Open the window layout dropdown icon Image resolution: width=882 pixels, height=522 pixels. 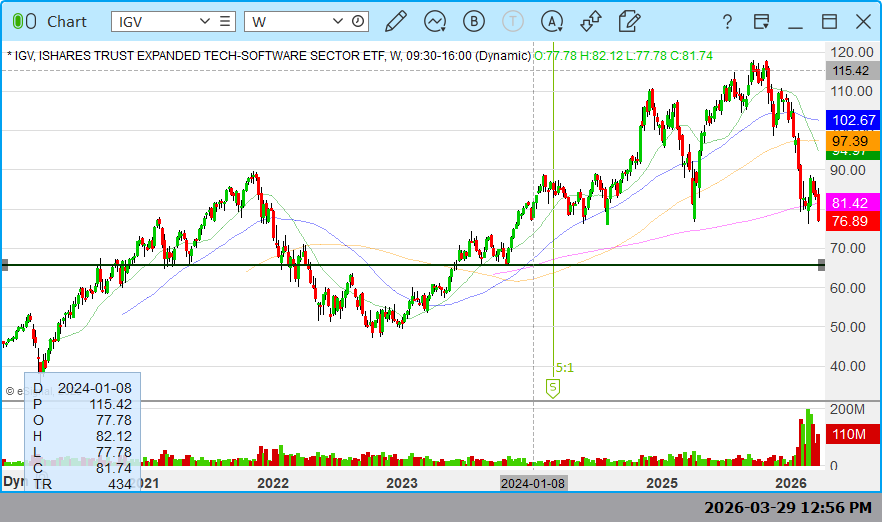pos(761,22)
